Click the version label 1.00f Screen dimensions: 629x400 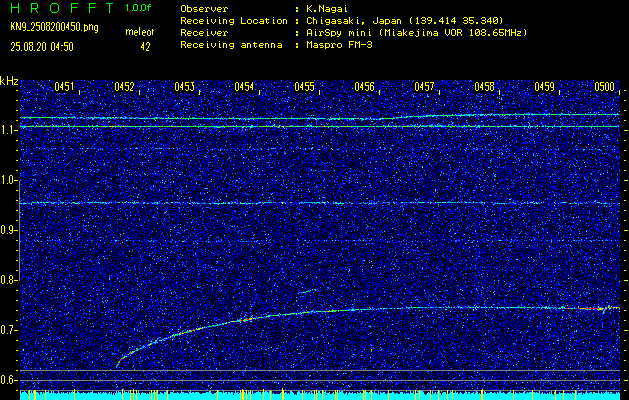pyautogui.click(x=138, y=8)
